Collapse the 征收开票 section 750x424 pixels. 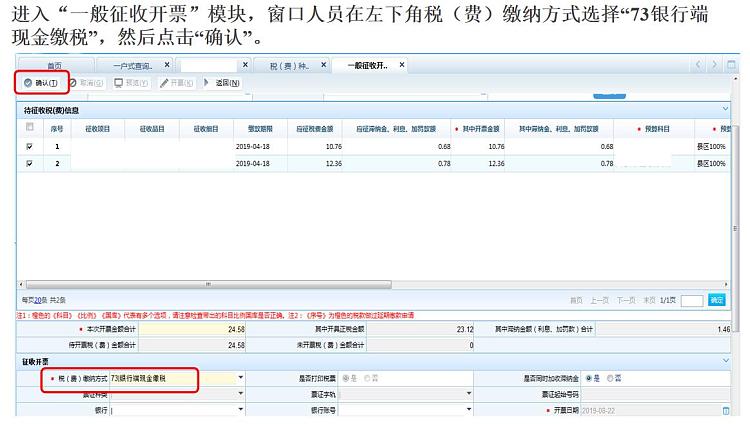pyautogui.click(x=725, y=360)
